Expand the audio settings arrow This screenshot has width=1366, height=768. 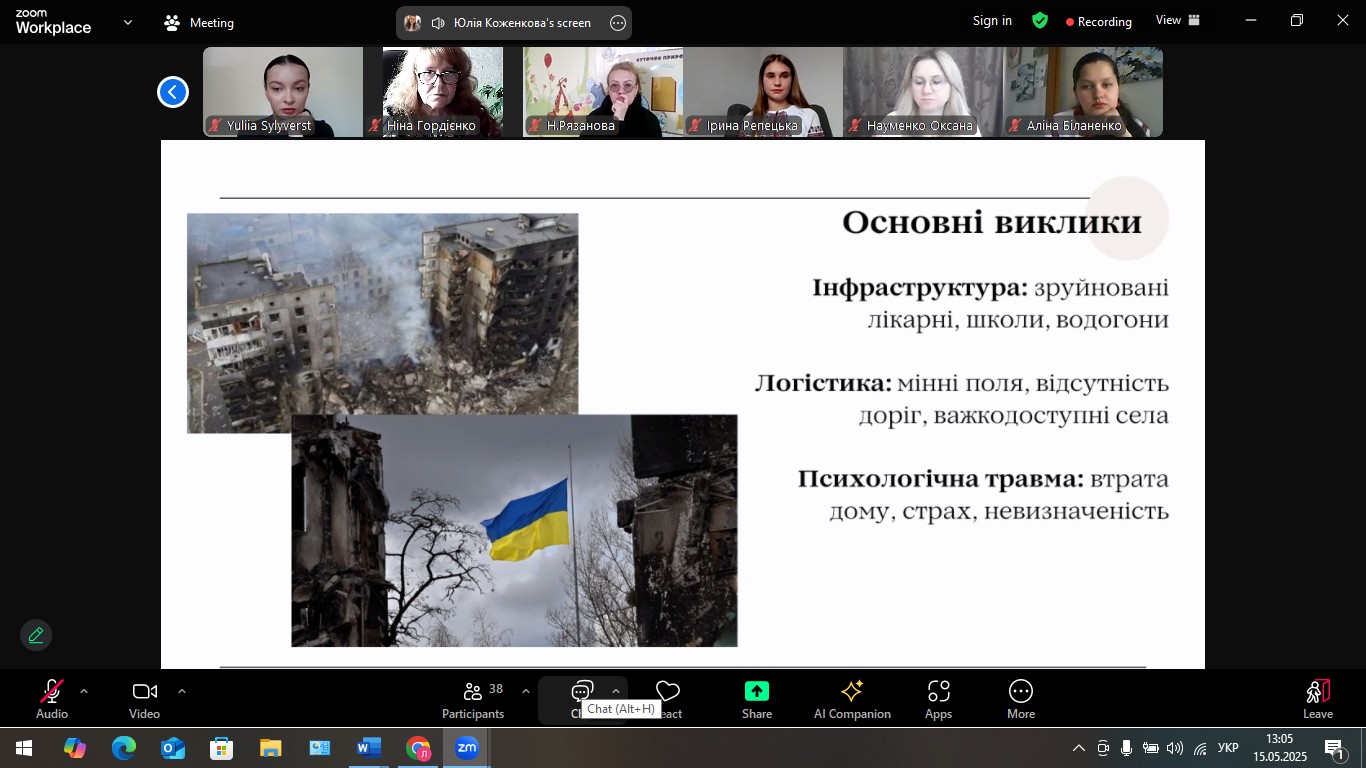click(84, 691)
